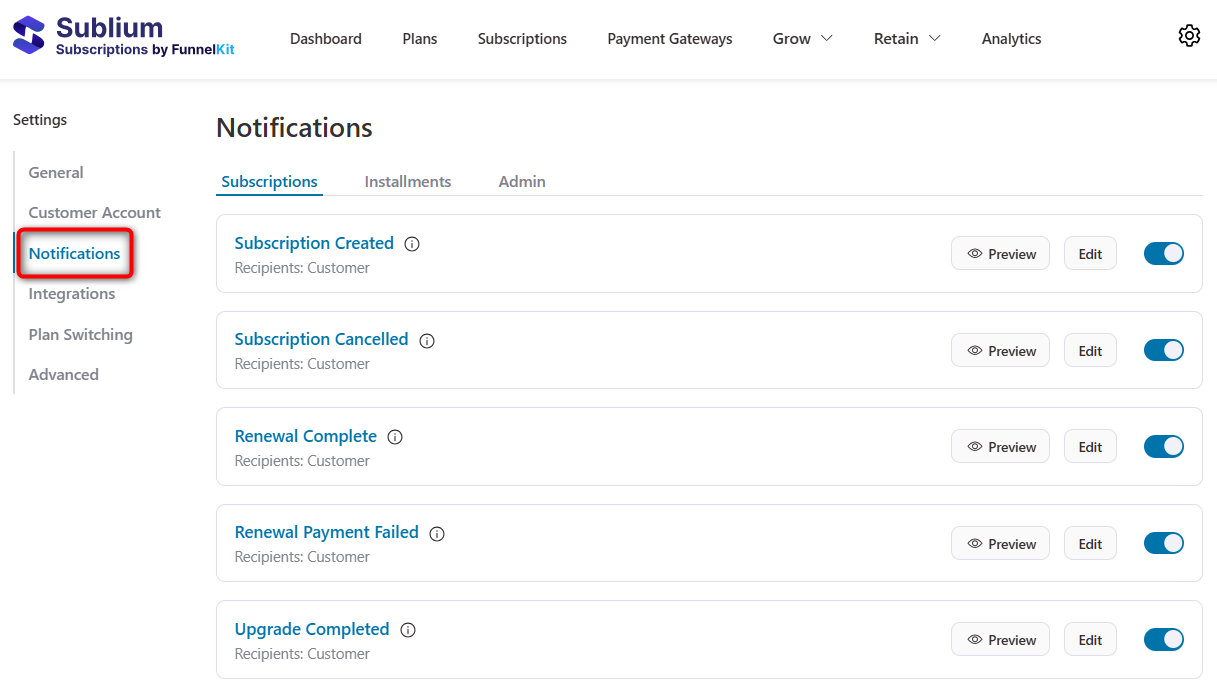Open Integrations settings
Image resolution: width=1217 pixels, height=694 pixels.
[72, 294]
